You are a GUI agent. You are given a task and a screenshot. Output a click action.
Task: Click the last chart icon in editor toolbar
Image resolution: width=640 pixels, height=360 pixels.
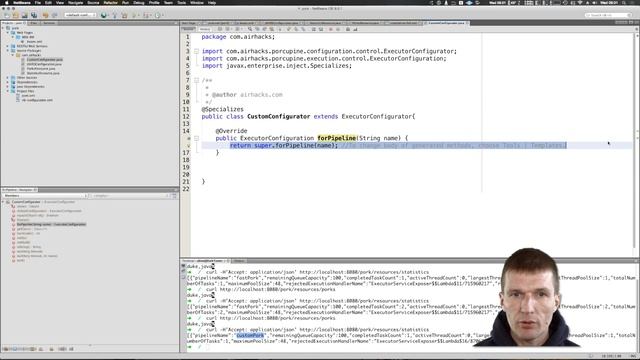point(355,29)
